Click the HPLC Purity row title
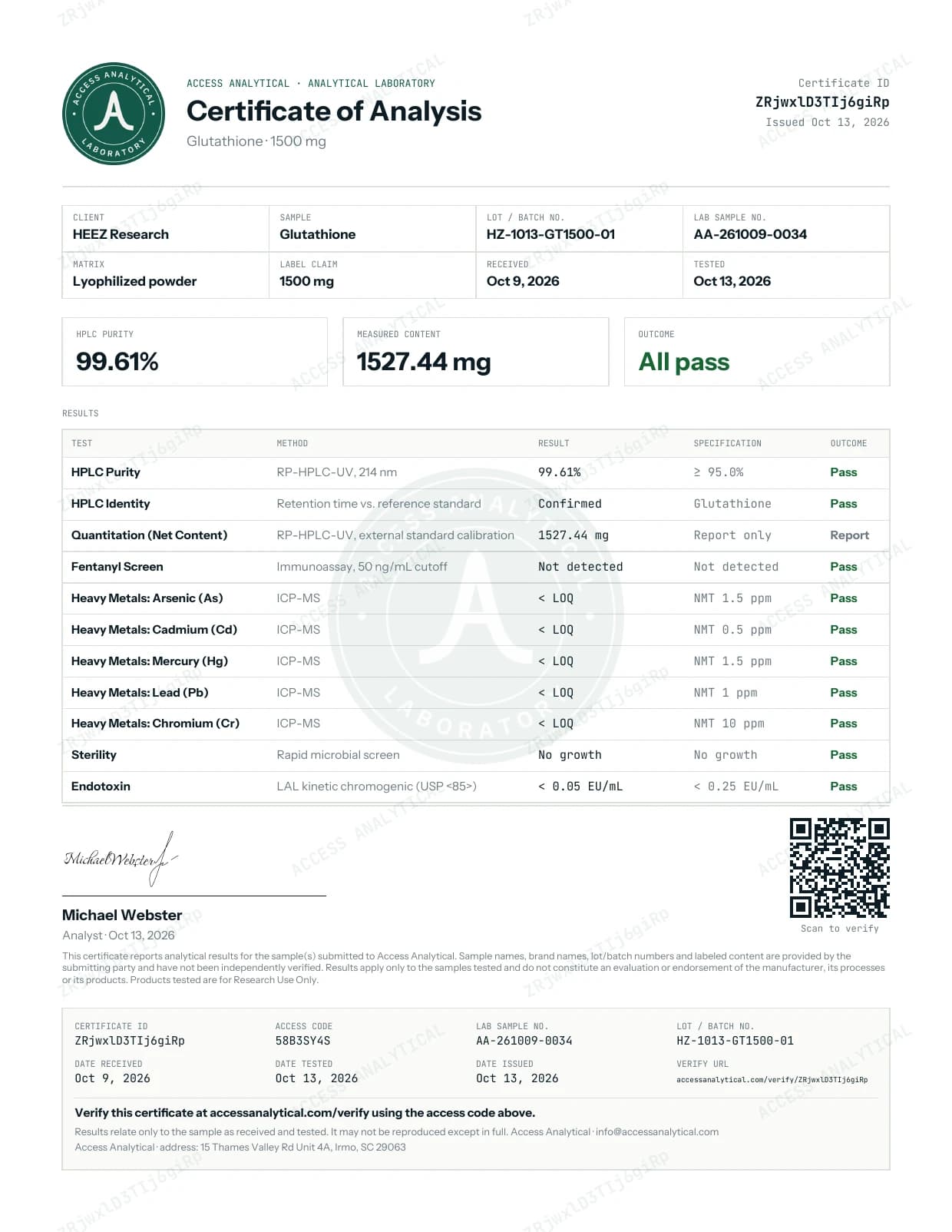The width and height of the screenshot is (952, 1232). pos(105,472)
